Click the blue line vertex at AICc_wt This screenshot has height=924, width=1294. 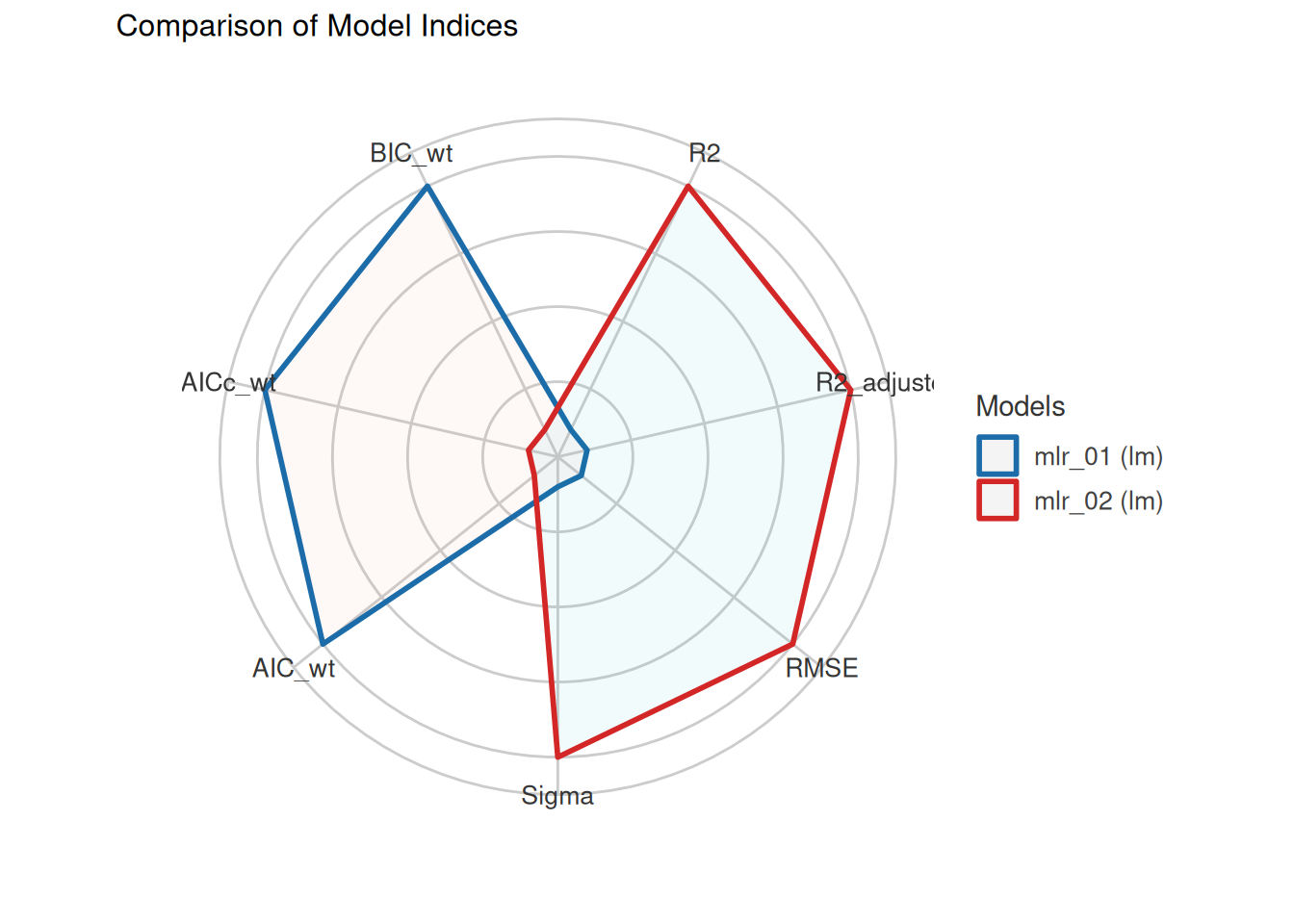click(266, 390)
